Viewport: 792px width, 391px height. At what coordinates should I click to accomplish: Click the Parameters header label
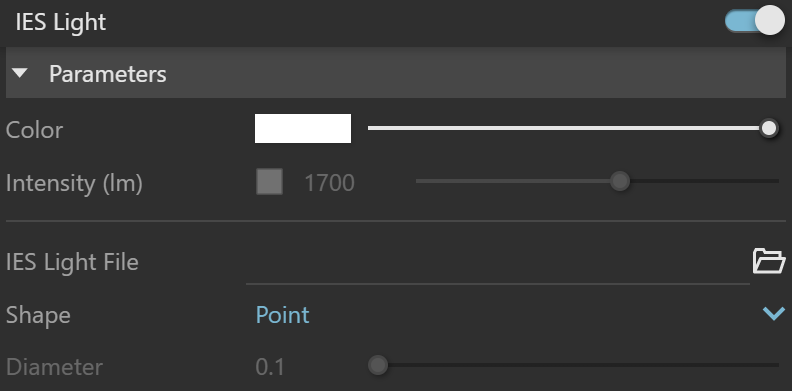pos(108,74)
